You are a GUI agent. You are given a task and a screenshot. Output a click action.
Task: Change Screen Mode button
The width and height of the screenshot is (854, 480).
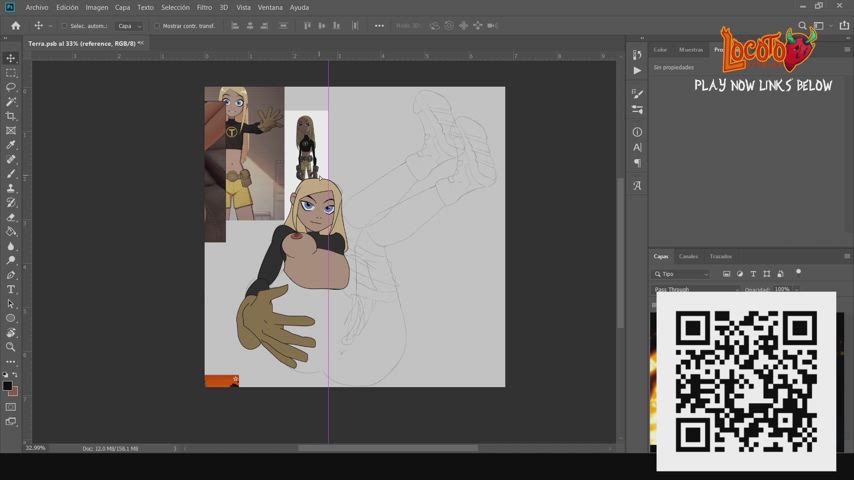[10, 422]
